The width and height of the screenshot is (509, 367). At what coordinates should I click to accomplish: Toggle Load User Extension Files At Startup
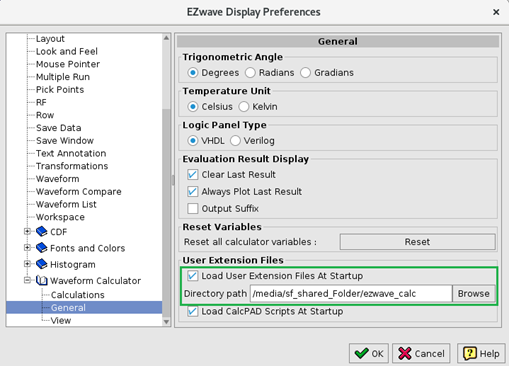point(193,276)
